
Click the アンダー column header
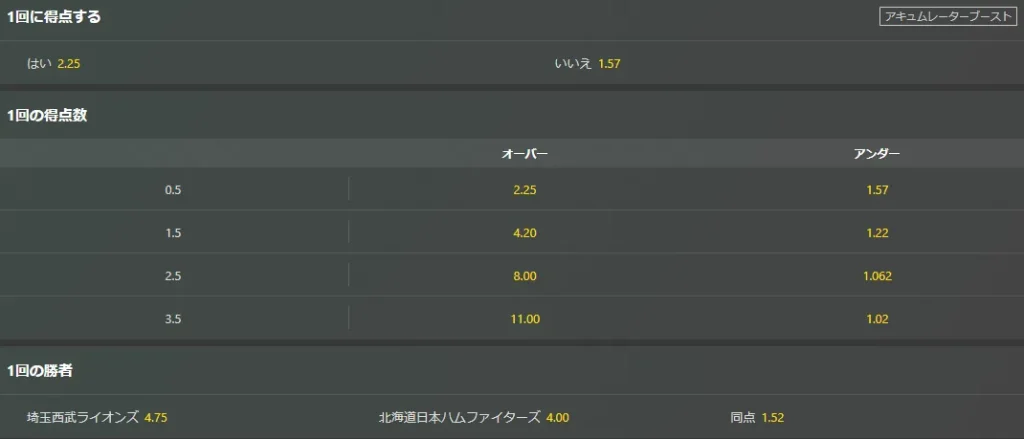pos(878,154)
